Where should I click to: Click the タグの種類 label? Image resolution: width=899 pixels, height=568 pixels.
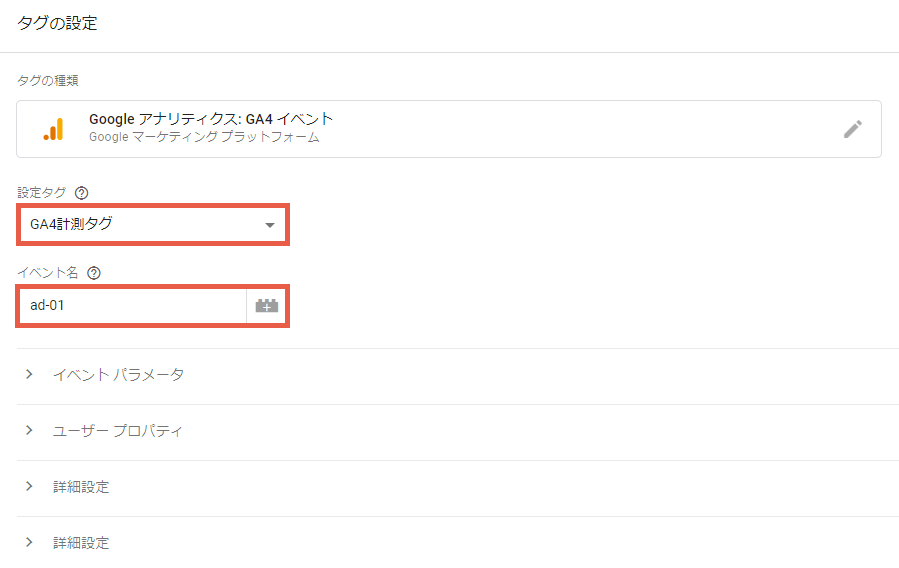48,81
